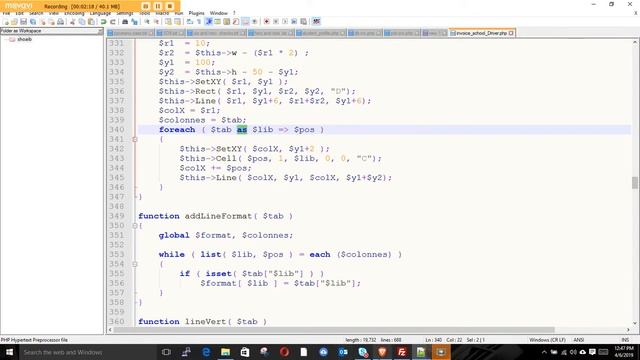Screen dimensions: 640x360
Task: Click the Redo arrow icon
Action: point(112,22)
